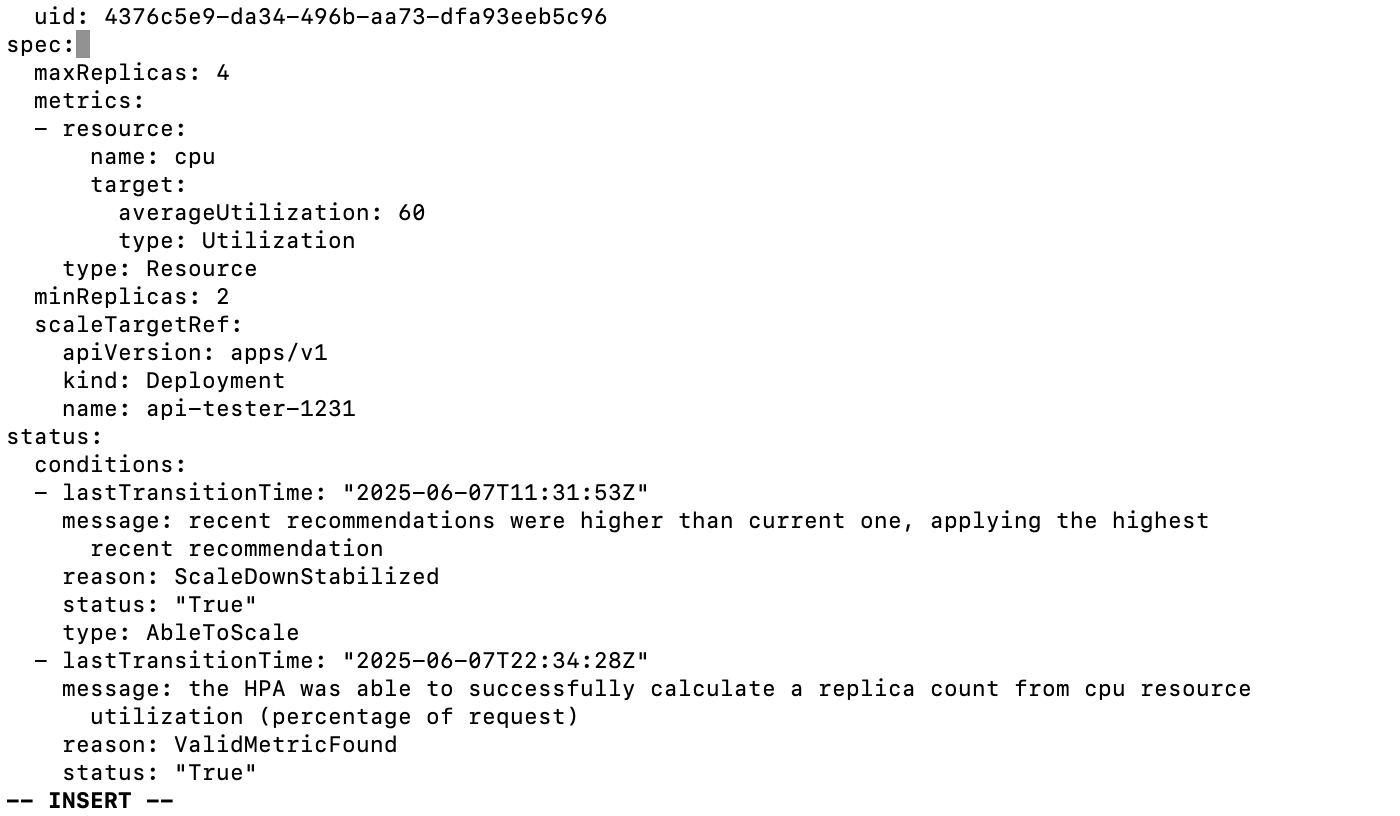Click the name: cpu line
This screenshot has height=816, width=1400.
153,157
